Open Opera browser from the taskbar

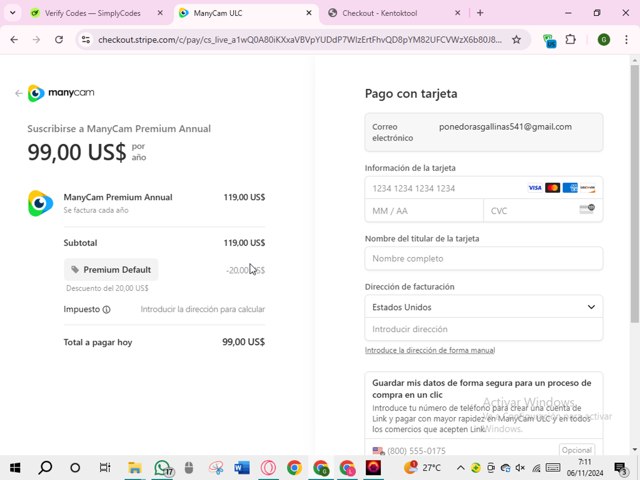[x=268, y=467]
